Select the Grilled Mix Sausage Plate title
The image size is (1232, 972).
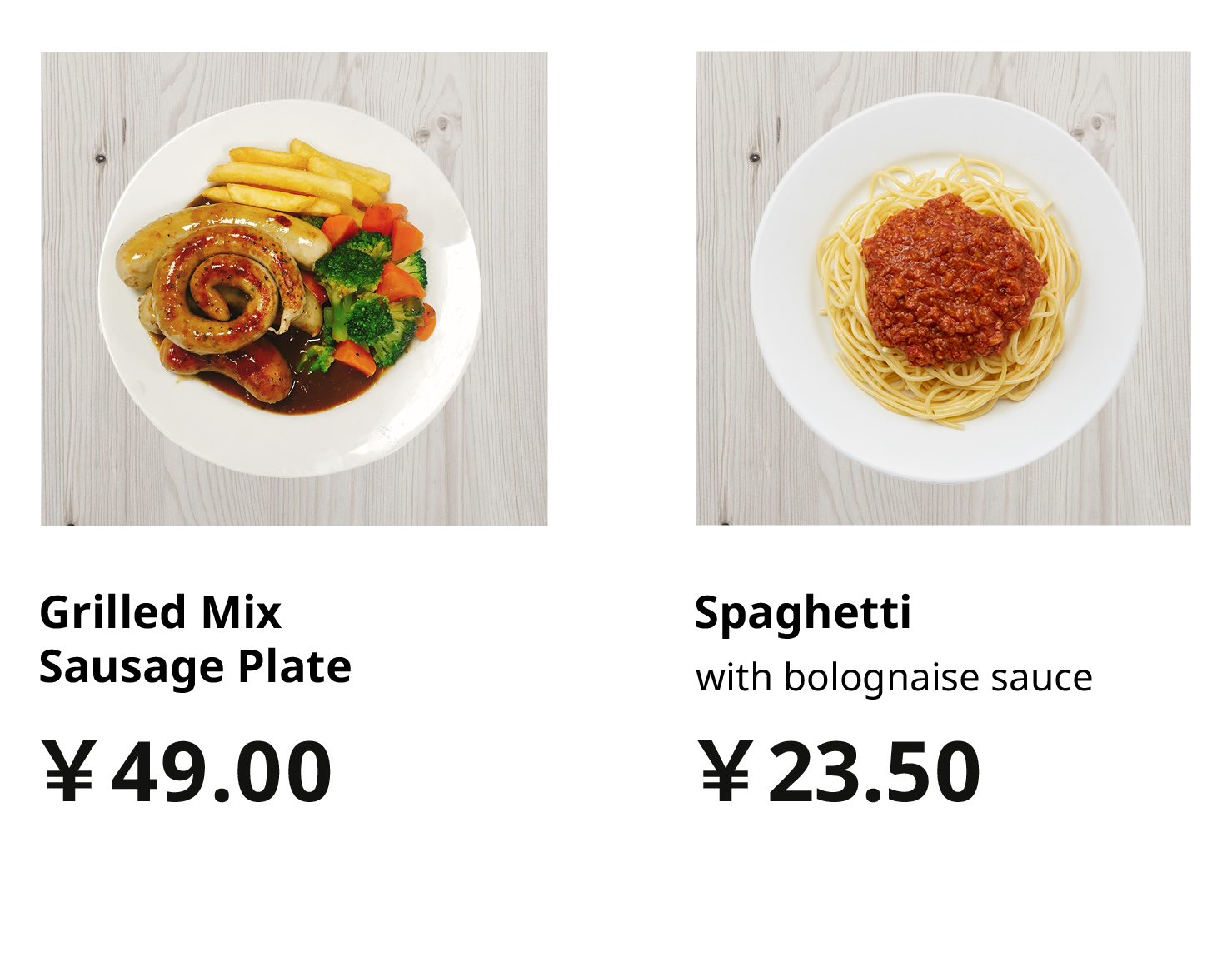196,640
